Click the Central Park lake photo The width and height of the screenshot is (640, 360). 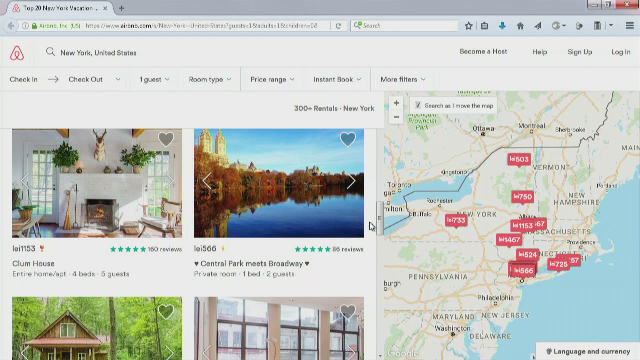(x=279, y=183)
